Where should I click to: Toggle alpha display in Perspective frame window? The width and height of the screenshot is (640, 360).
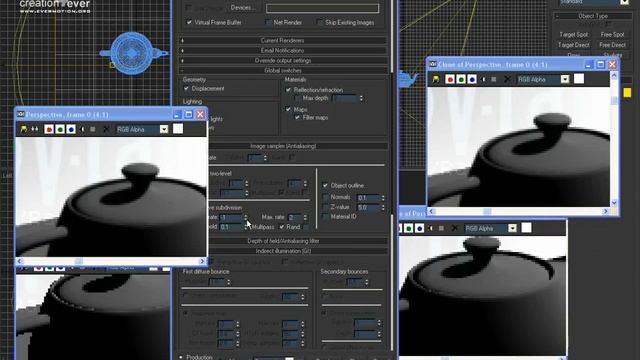tap(82, 129)
